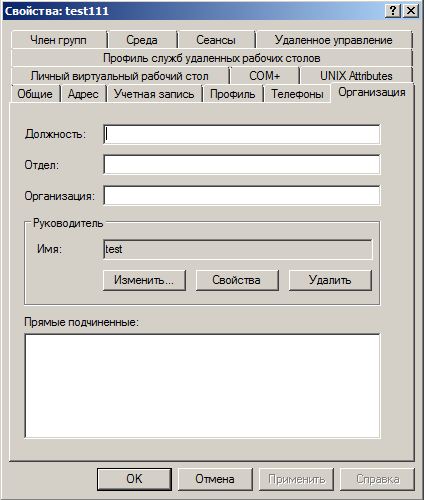Switch to the Телефоны tab
Screen dimensions: 426x500
click(297, 94)
